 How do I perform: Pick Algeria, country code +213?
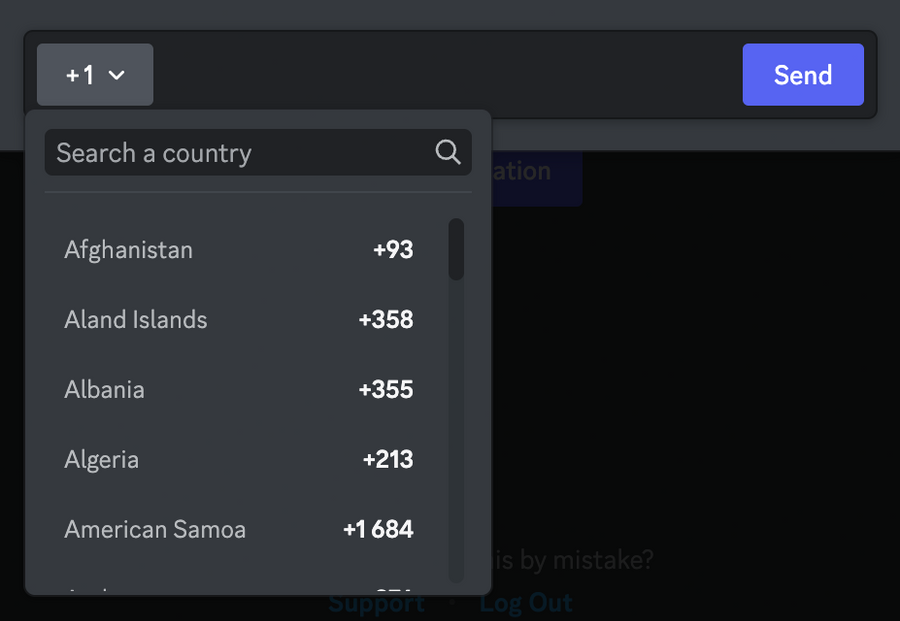101,459
